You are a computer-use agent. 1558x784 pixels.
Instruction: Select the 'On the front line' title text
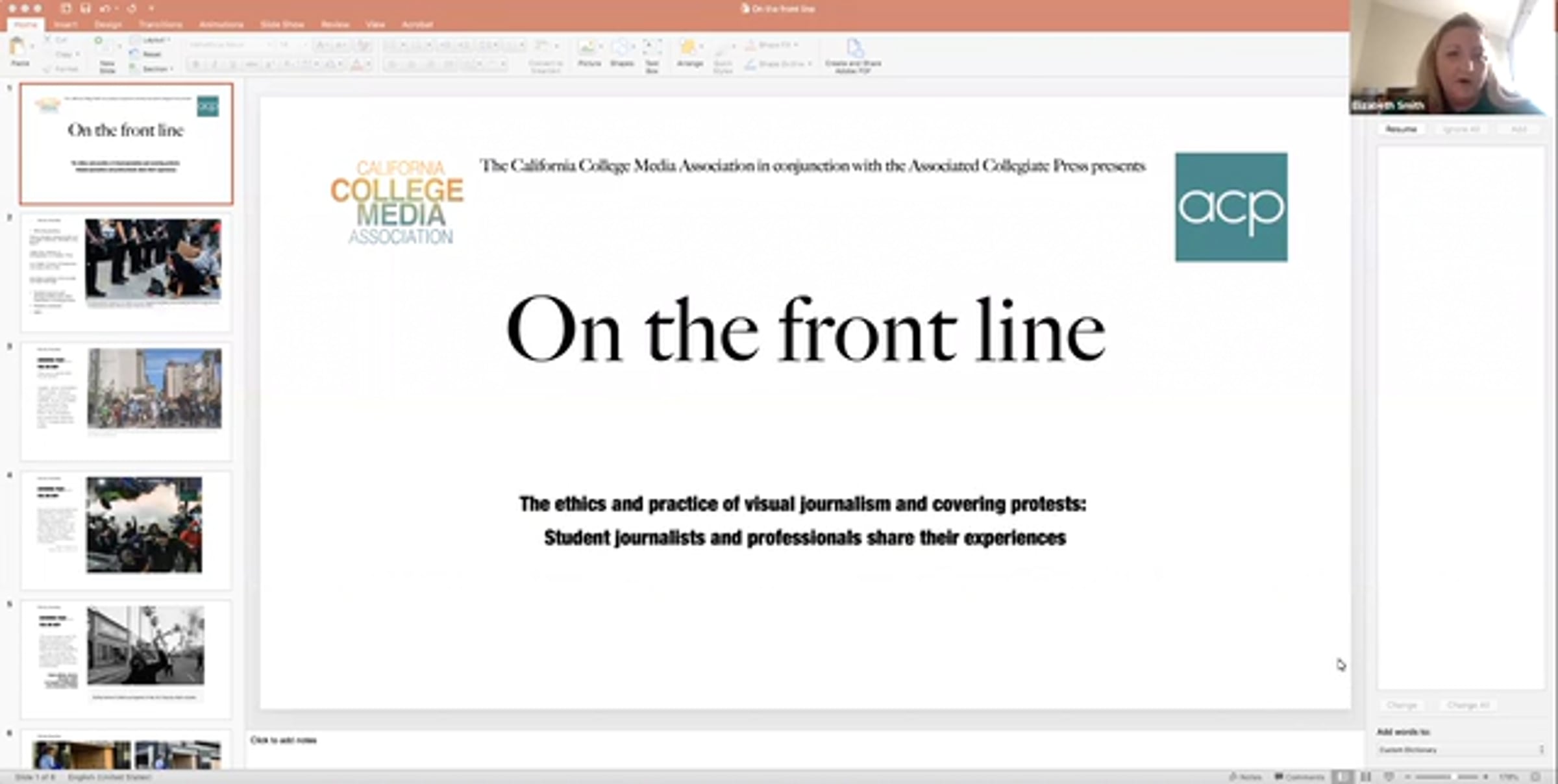tap(806, 329)
